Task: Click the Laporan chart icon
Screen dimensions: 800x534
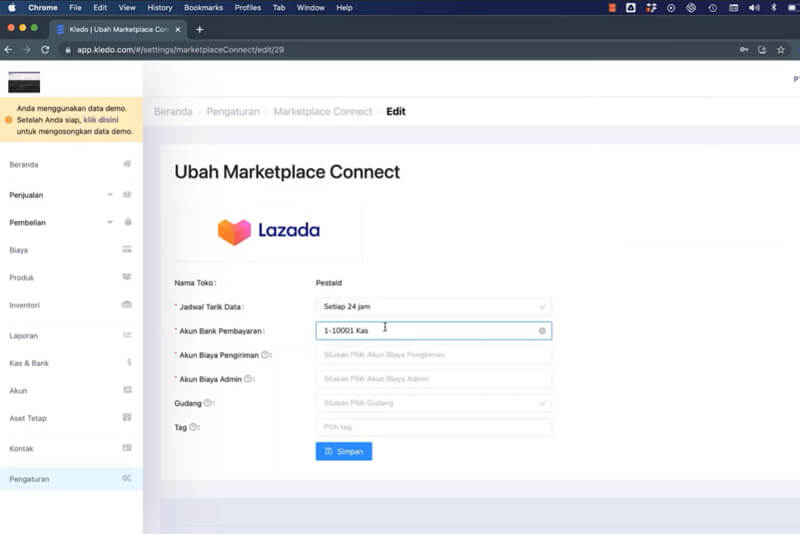Action: tap(127, 335)
